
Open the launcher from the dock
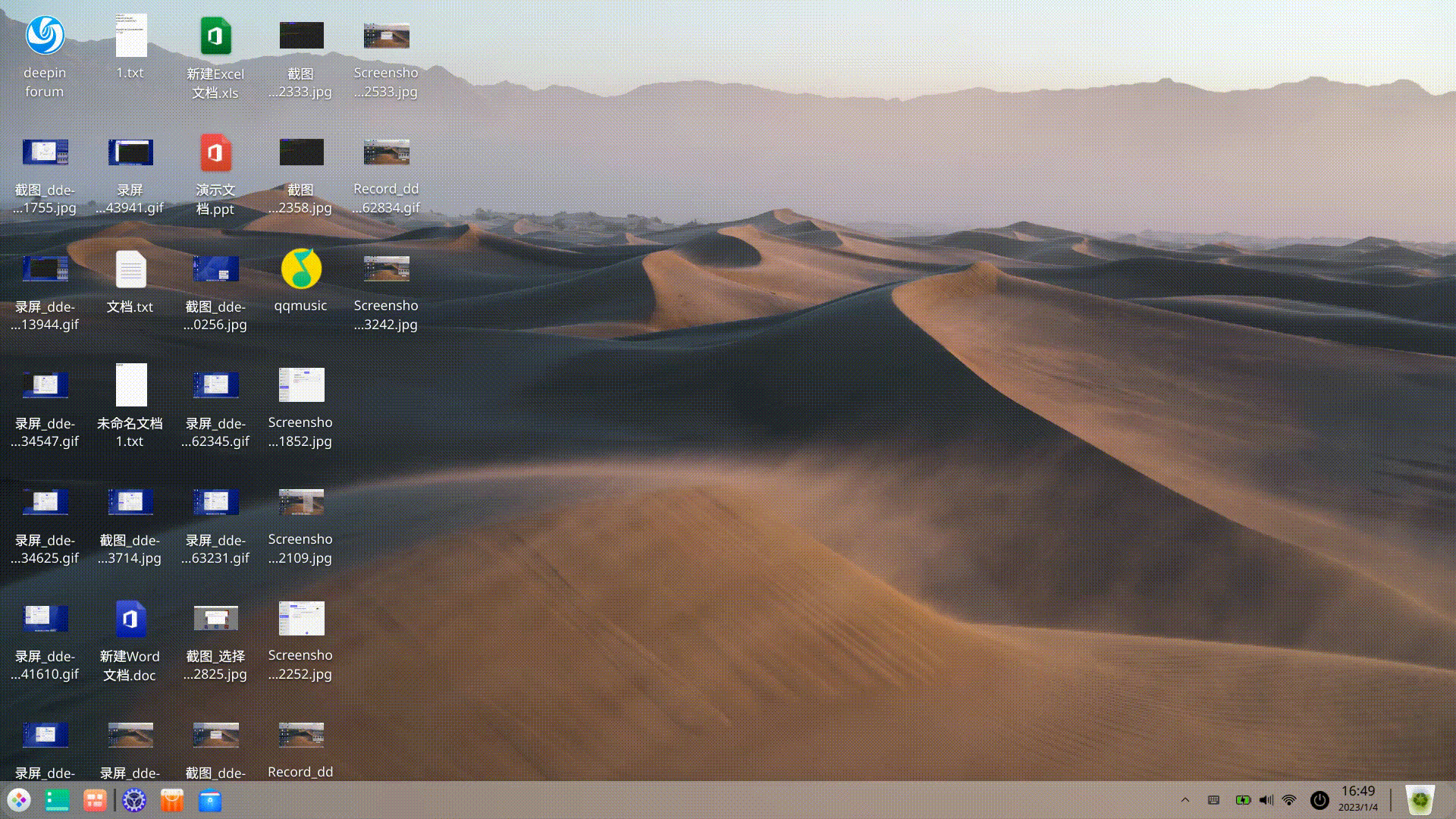point(19,800)
